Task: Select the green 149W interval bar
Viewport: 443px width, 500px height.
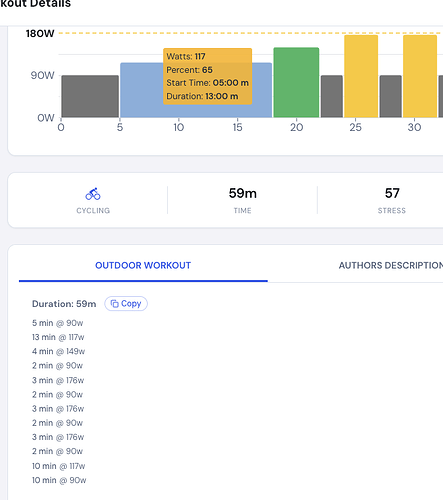Action: [x=296, y=82]
